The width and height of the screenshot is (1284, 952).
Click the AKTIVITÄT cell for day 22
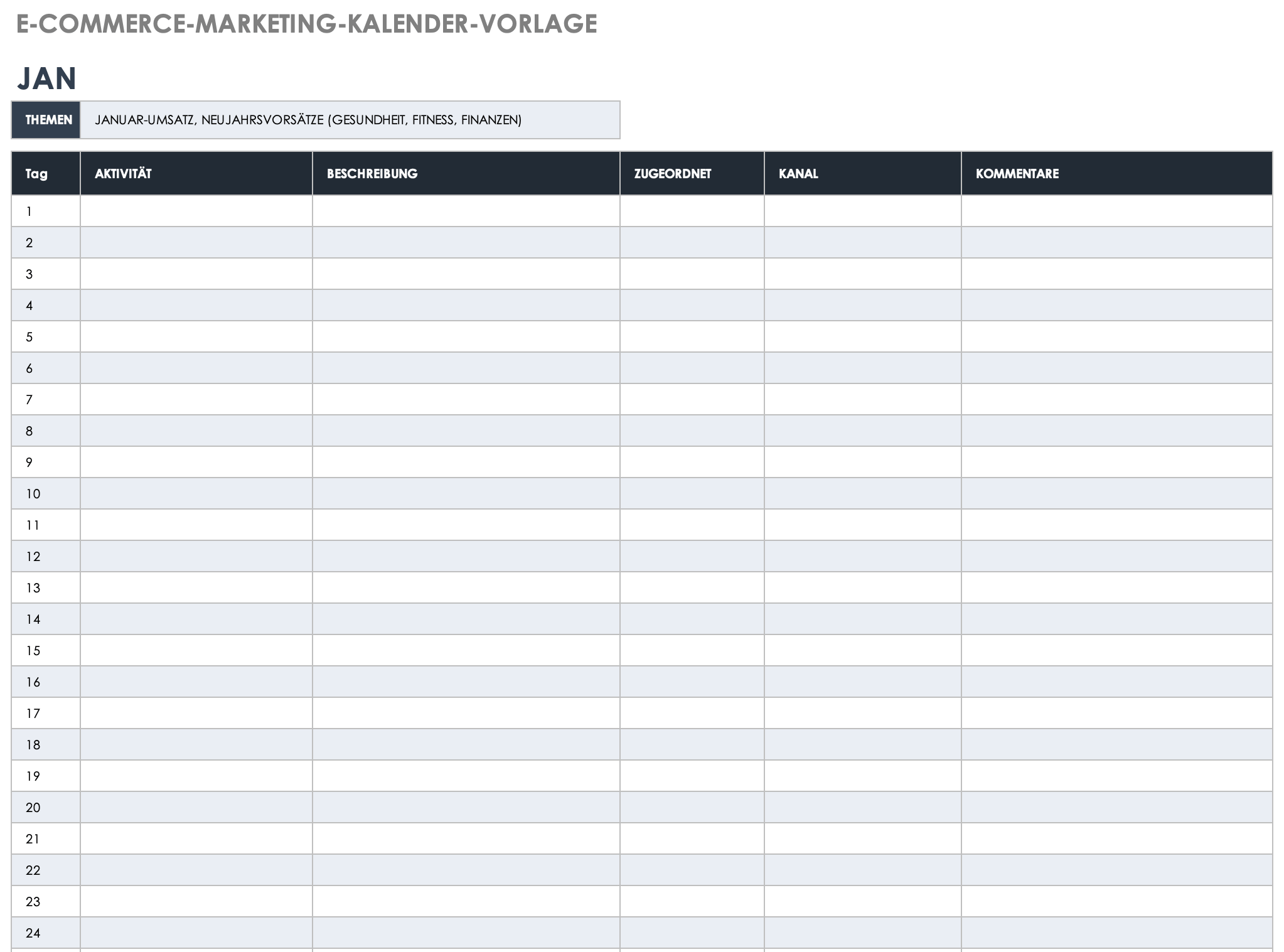point(196,870)
